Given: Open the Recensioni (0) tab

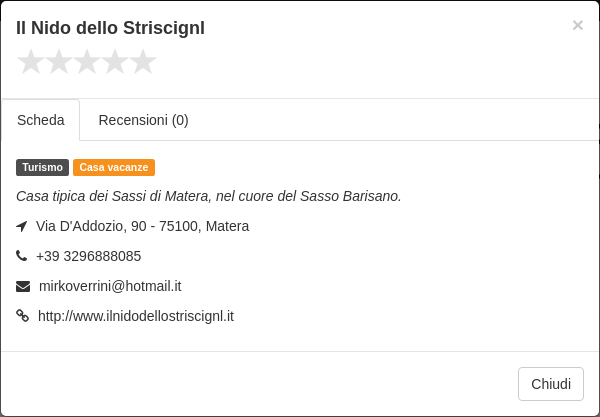Looking at the screenshot, I should point(143,120).
